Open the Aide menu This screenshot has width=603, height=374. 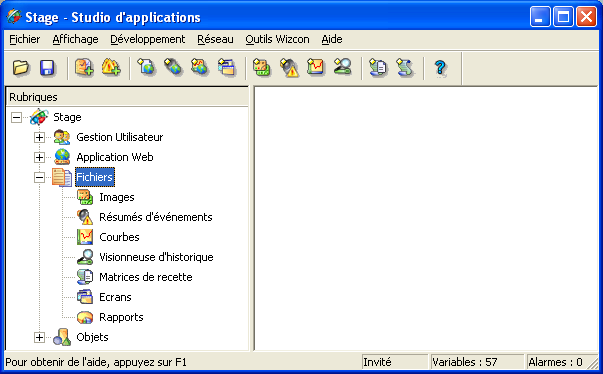[x=332, y=39]
